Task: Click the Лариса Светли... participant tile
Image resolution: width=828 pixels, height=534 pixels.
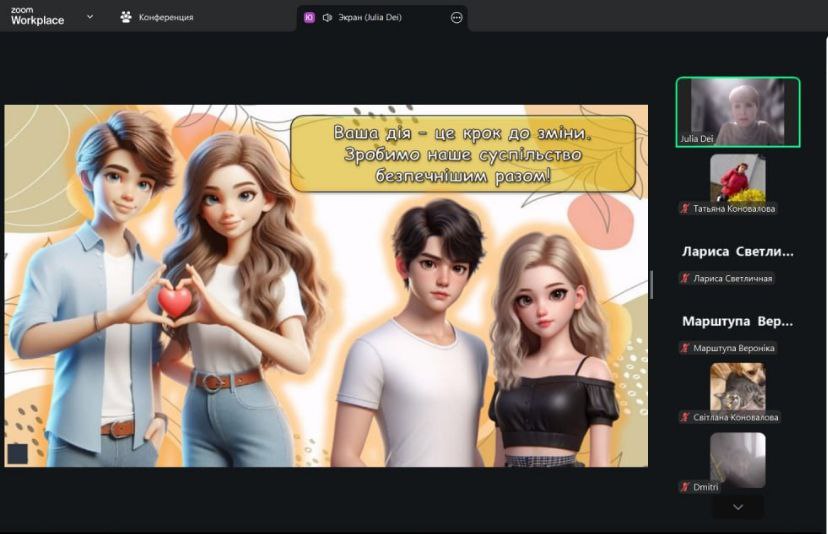Action: [738, 252]
